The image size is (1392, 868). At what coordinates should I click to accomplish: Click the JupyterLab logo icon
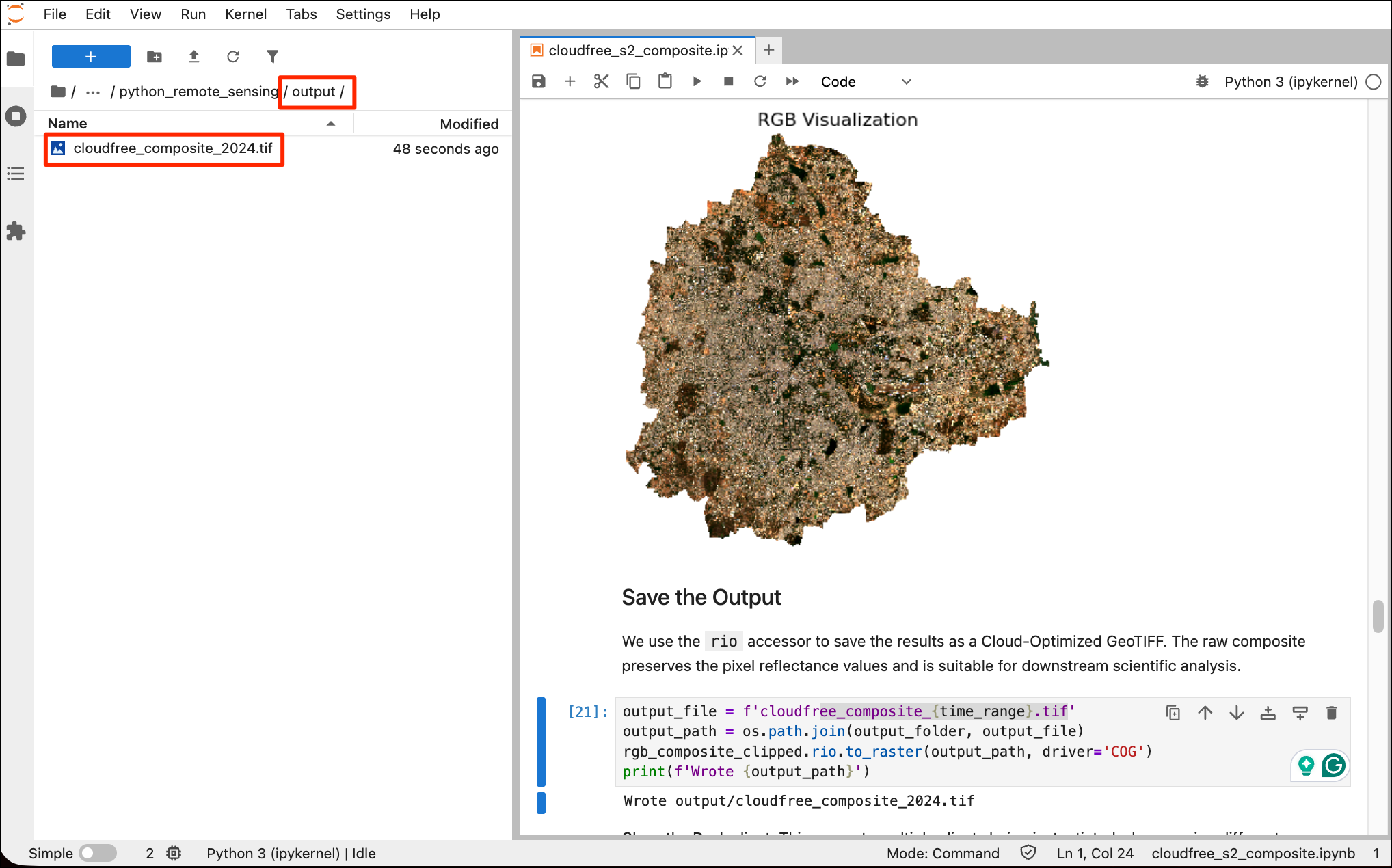click(16, 14)
